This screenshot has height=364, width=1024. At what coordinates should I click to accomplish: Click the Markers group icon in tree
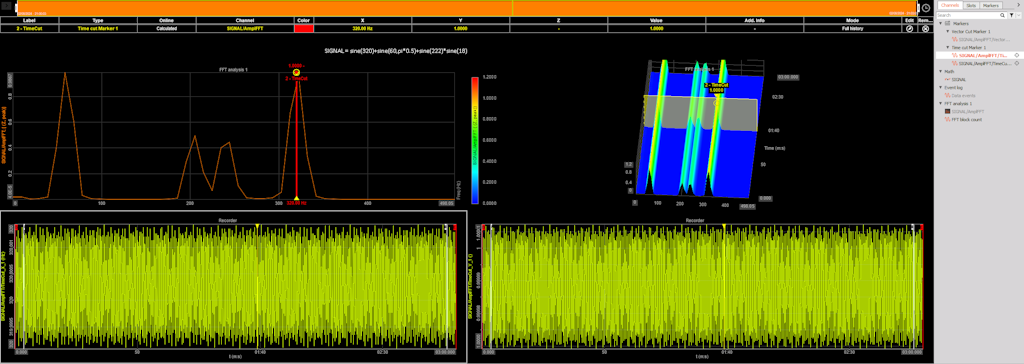[x=948, y=23]
